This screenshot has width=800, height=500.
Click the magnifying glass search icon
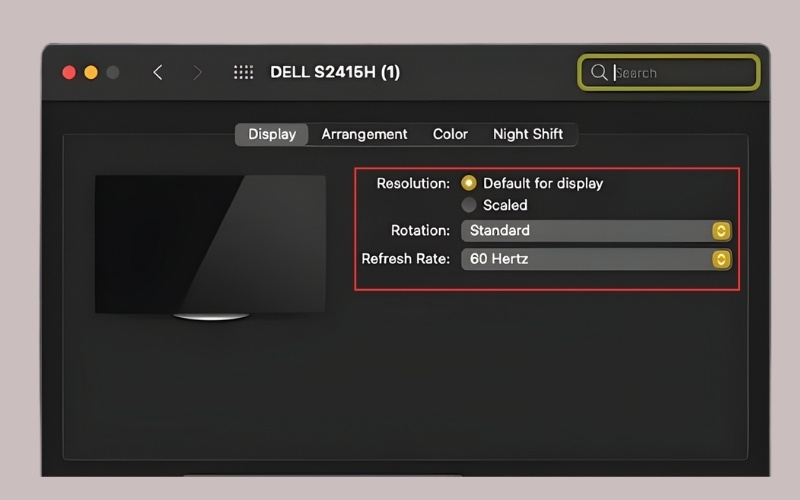click(x=599, y=72)
